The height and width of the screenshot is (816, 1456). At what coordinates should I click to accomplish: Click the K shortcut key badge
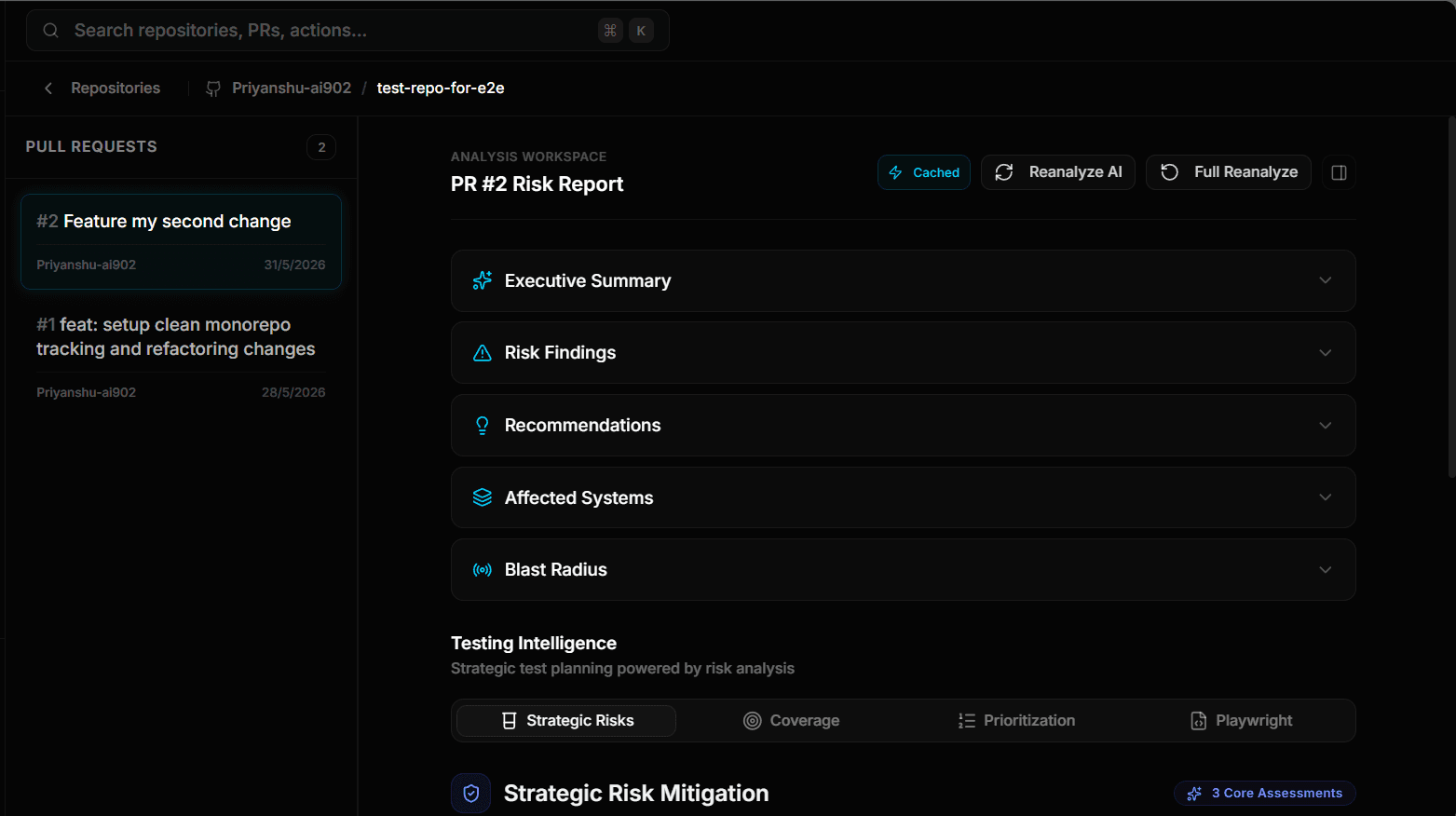click(641, 31)
